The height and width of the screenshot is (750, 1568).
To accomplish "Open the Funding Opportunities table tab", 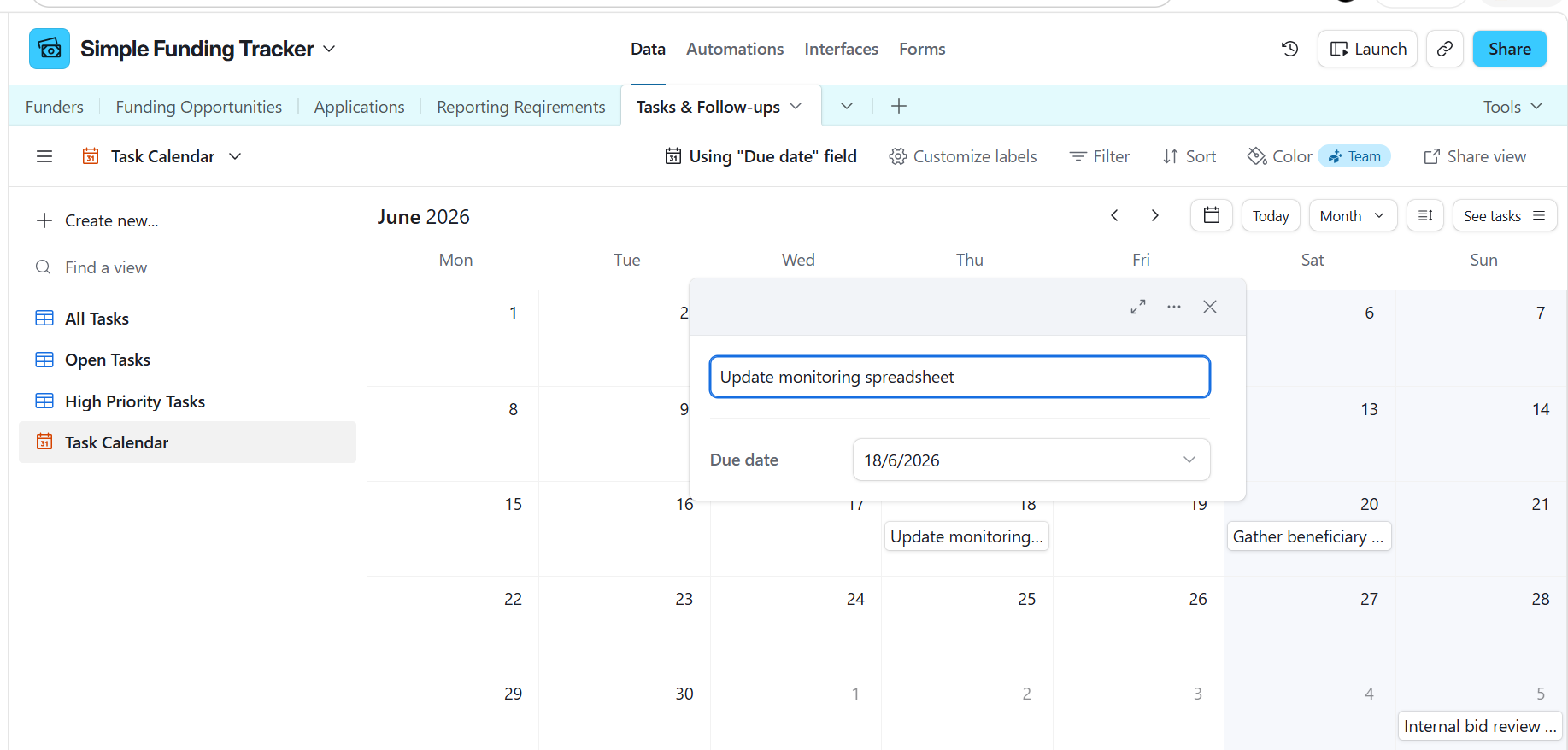I will [x=199, y=106].
